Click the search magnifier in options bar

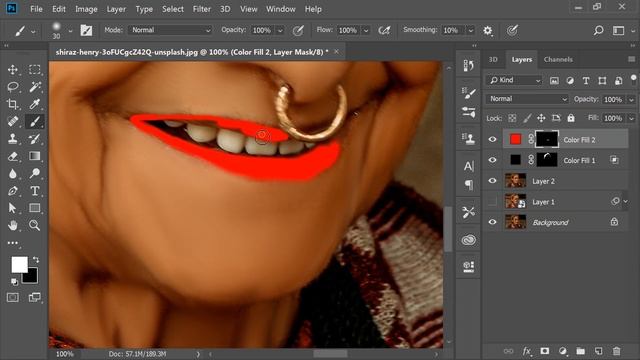tap(598, 30)
